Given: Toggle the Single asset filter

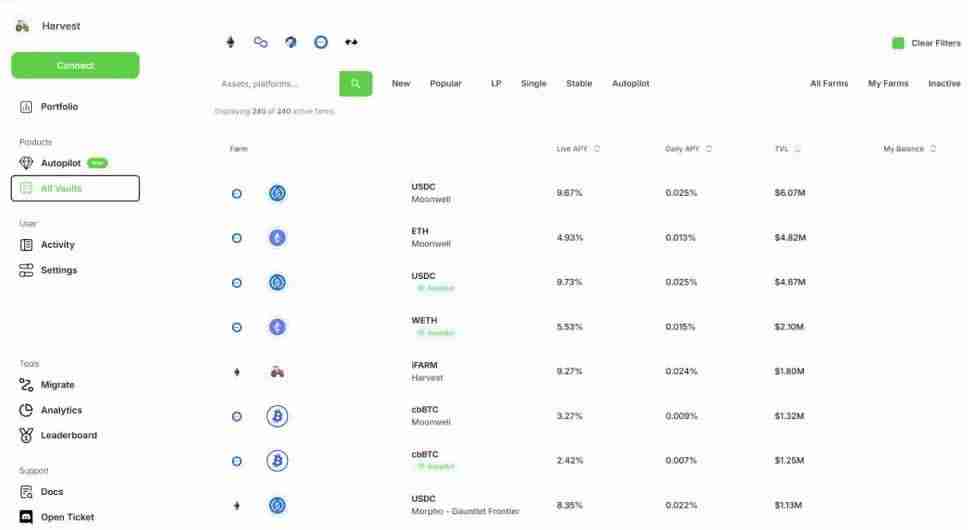Looking at the screenshot, I should pyautogui.click(x=533, y=84).
